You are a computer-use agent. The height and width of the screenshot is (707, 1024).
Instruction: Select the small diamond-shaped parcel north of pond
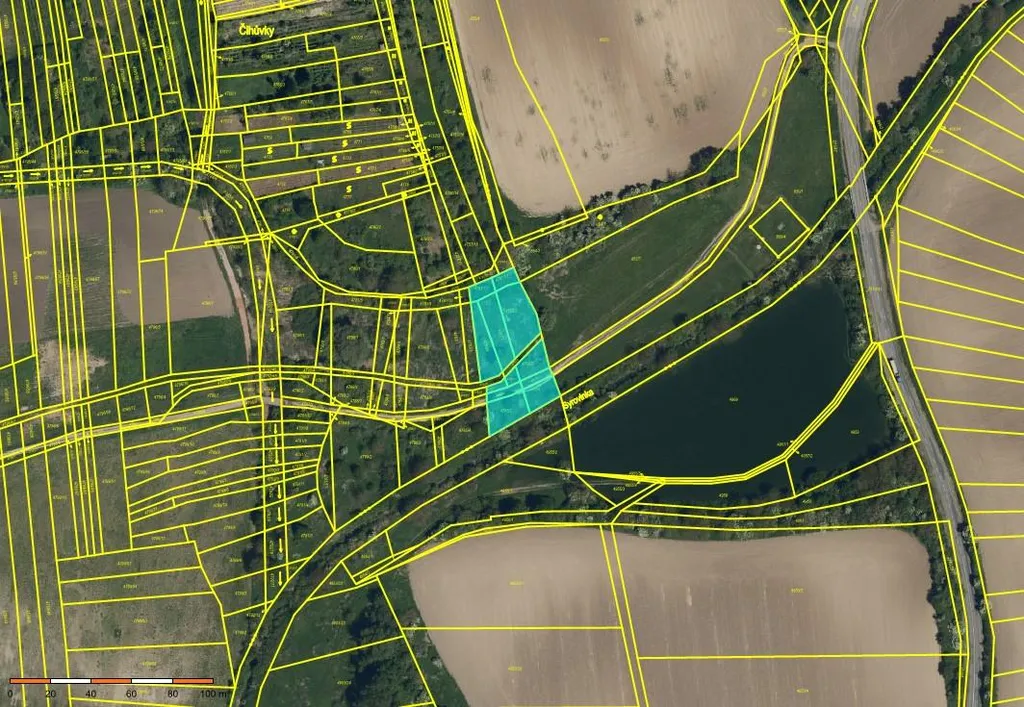pyautogui.click(x=778, y=228)
